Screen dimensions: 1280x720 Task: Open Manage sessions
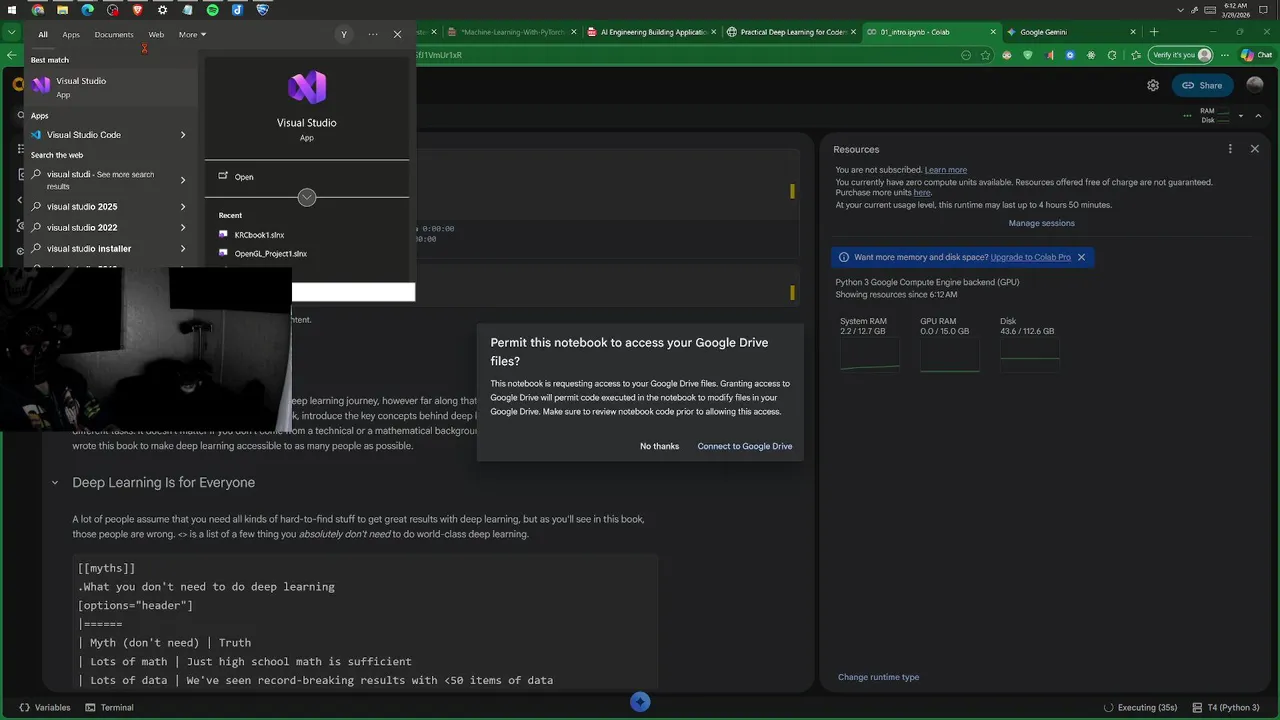coord(1041,223)
